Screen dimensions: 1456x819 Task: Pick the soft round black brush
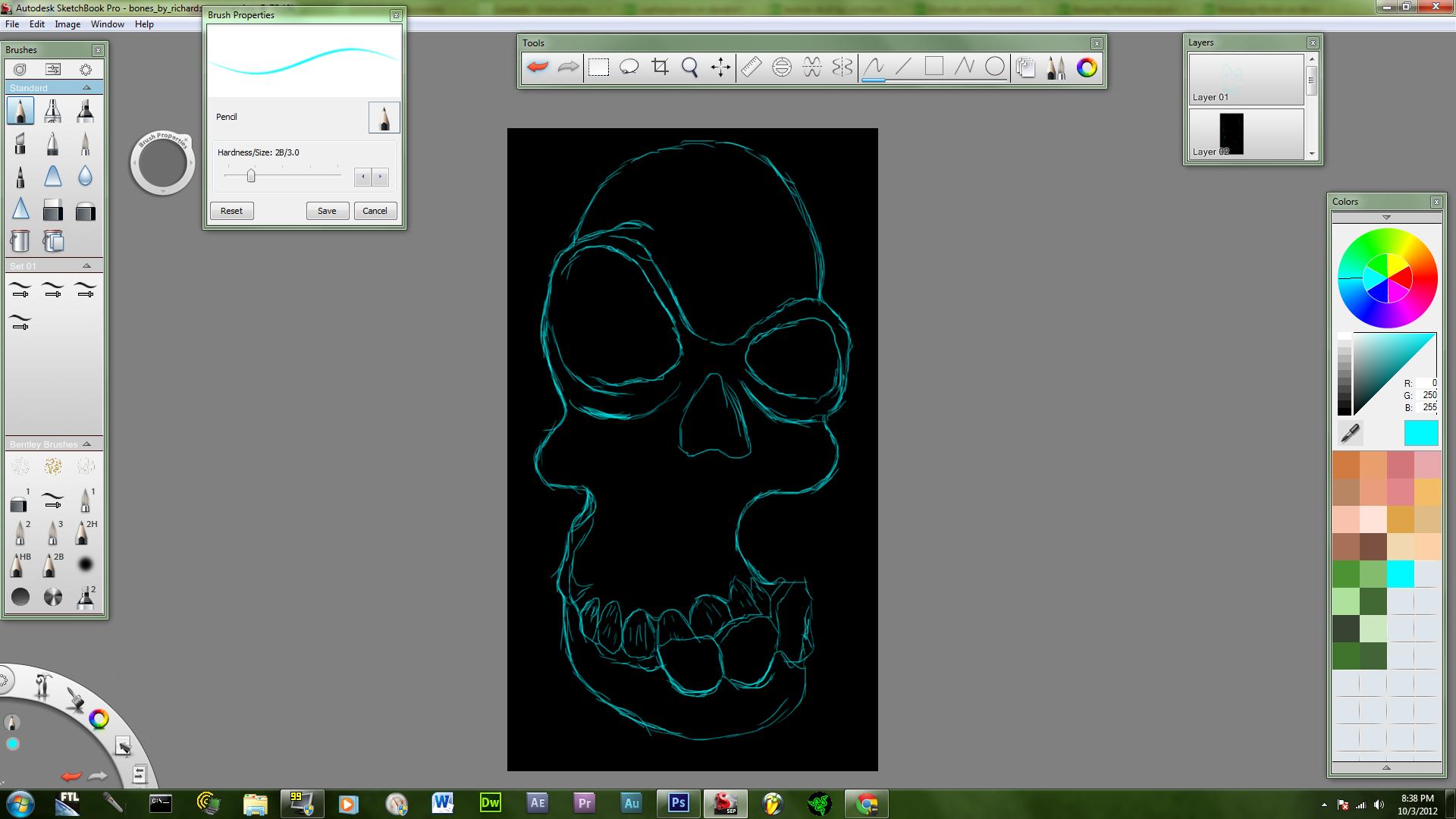pyautogui.click(x=85, y=564)
